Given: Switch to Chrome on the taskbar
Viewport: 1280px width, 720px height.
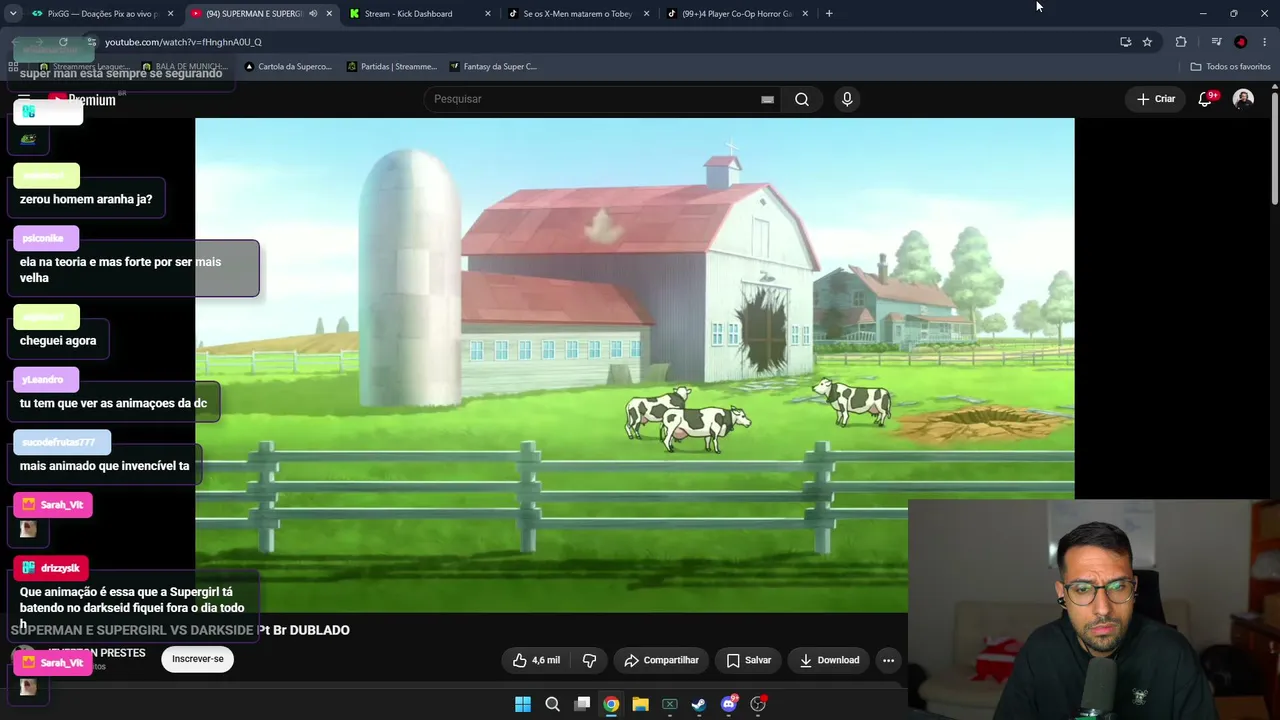Looking at the screenshot, I should [x=611, y=704].
